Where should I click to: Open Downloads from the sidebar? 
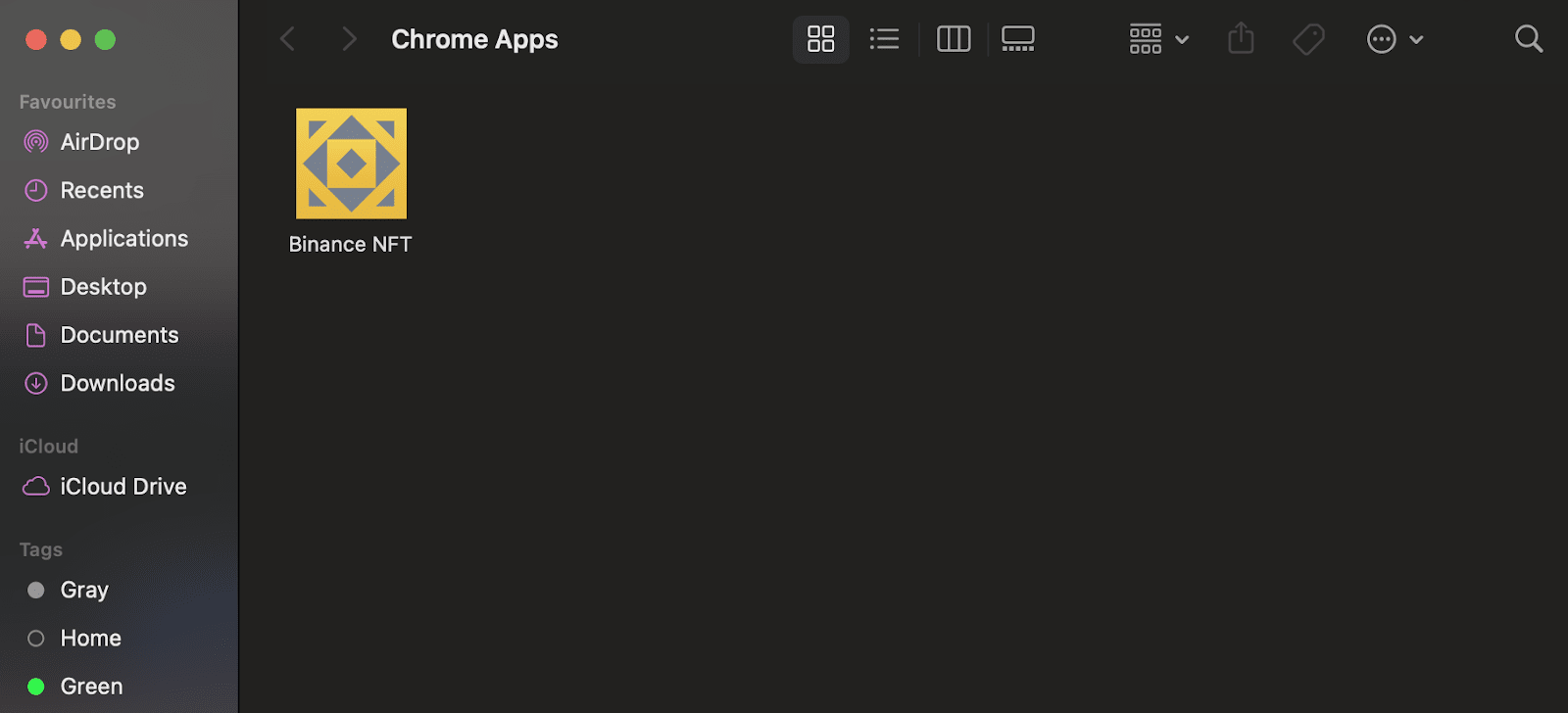(x=119, y=383)
